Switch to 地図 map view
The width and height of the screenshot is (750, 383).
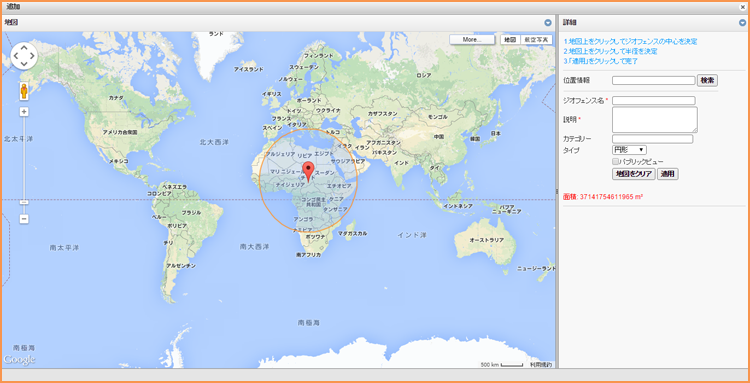click(510, 40)
